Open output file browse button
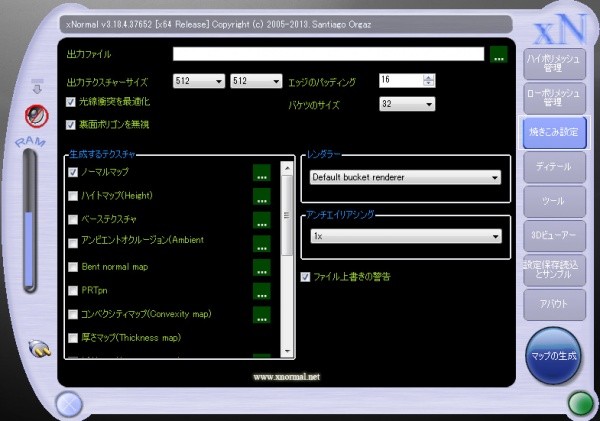 (499, 54)
